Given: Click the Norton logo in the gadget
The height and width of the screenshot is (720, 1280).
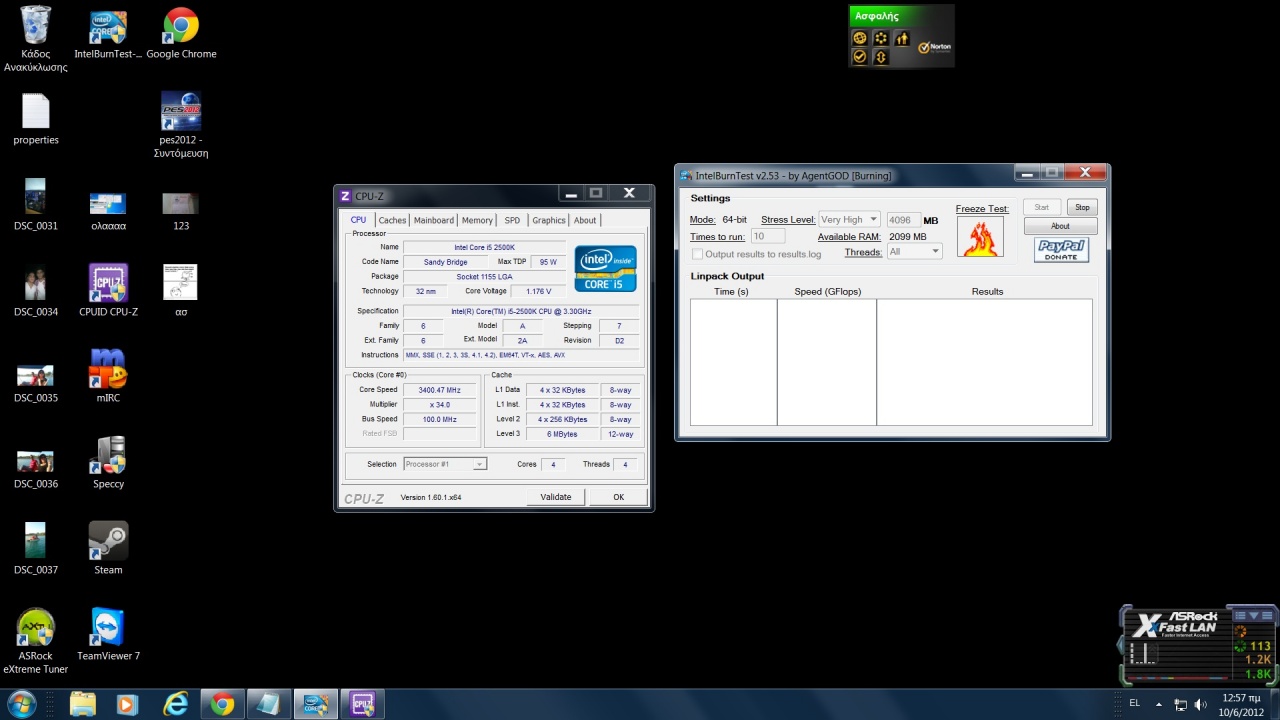Looking at the screenshot, I should (935, 46).
